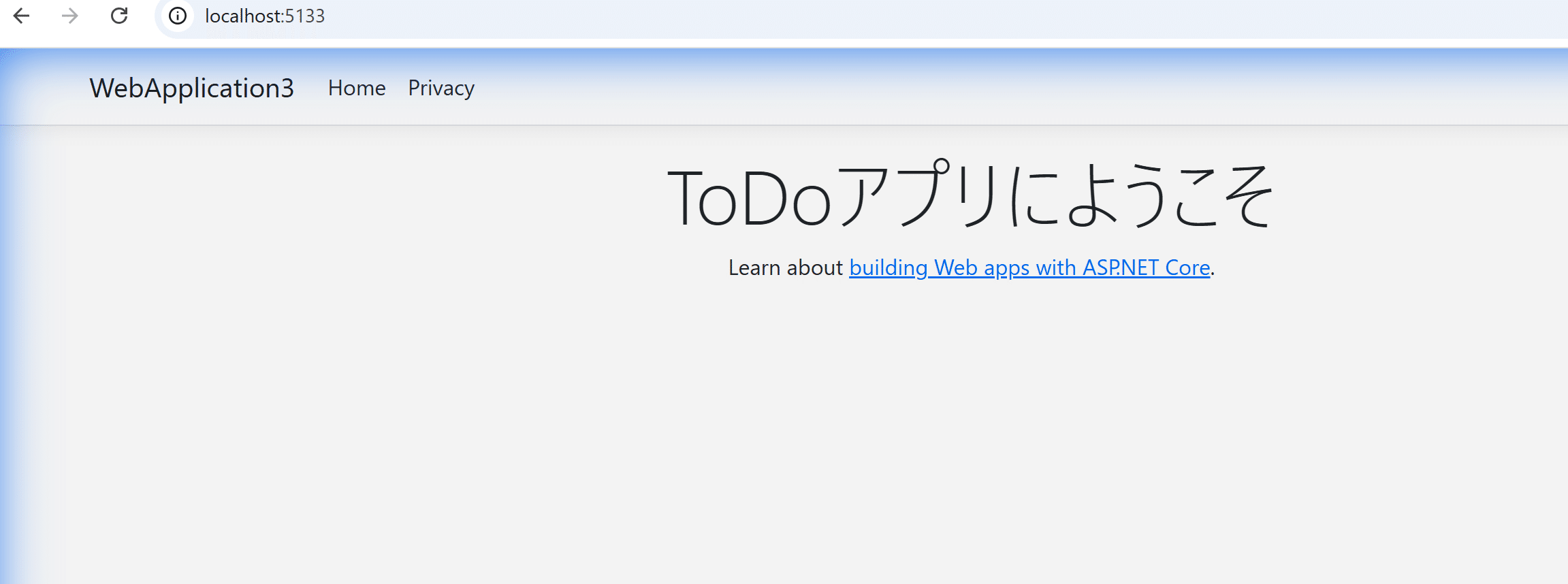Navigate to Privacy in the navbar

(441, 88)
